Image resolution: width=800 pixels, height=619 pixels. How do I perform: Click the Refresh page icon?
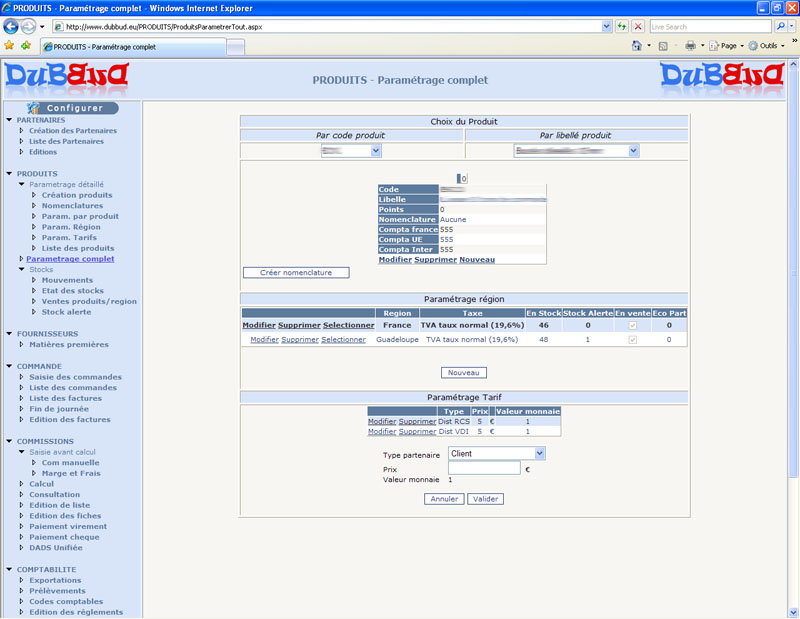(x=622, y=26)
